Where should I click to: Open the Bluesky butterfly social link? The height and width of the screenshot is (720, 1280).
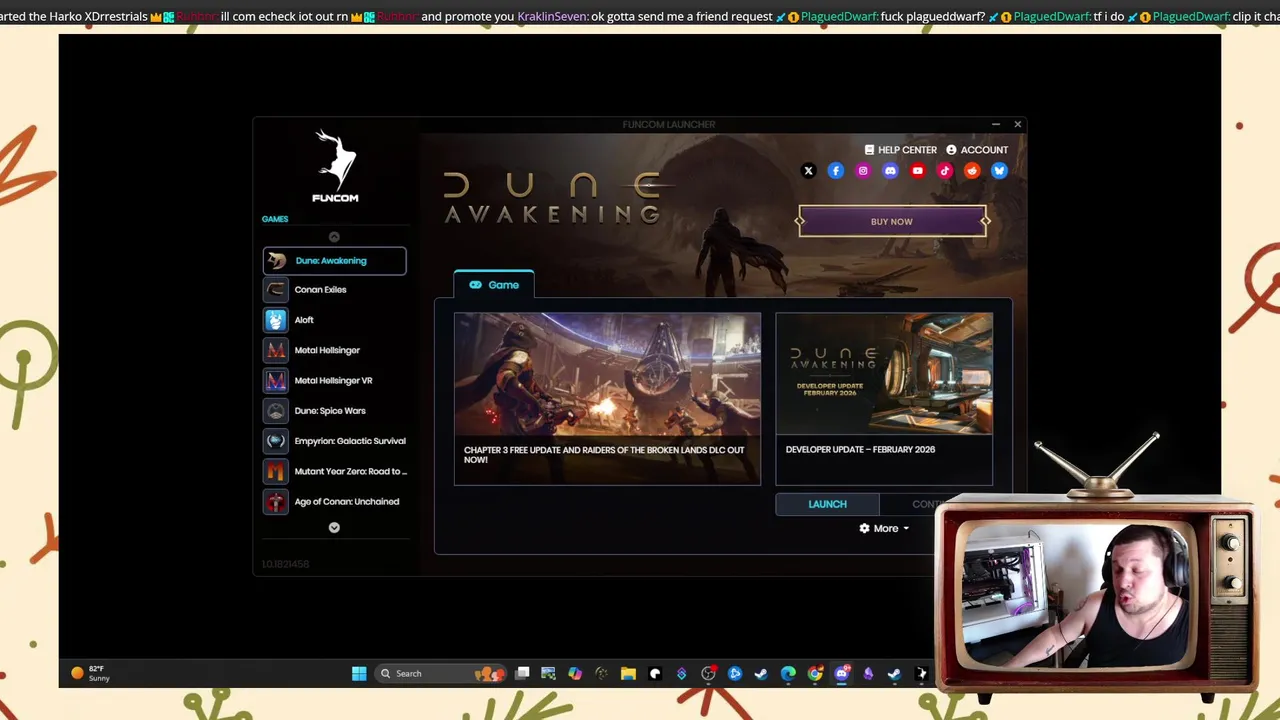pyautogui.click(x=999, y=171)
